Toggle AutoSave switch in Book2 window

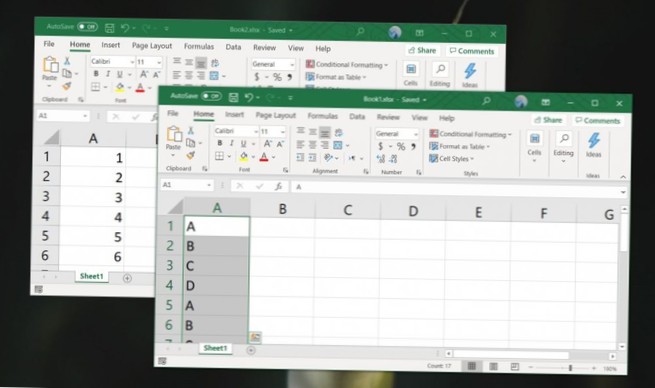tap(87, 27)
